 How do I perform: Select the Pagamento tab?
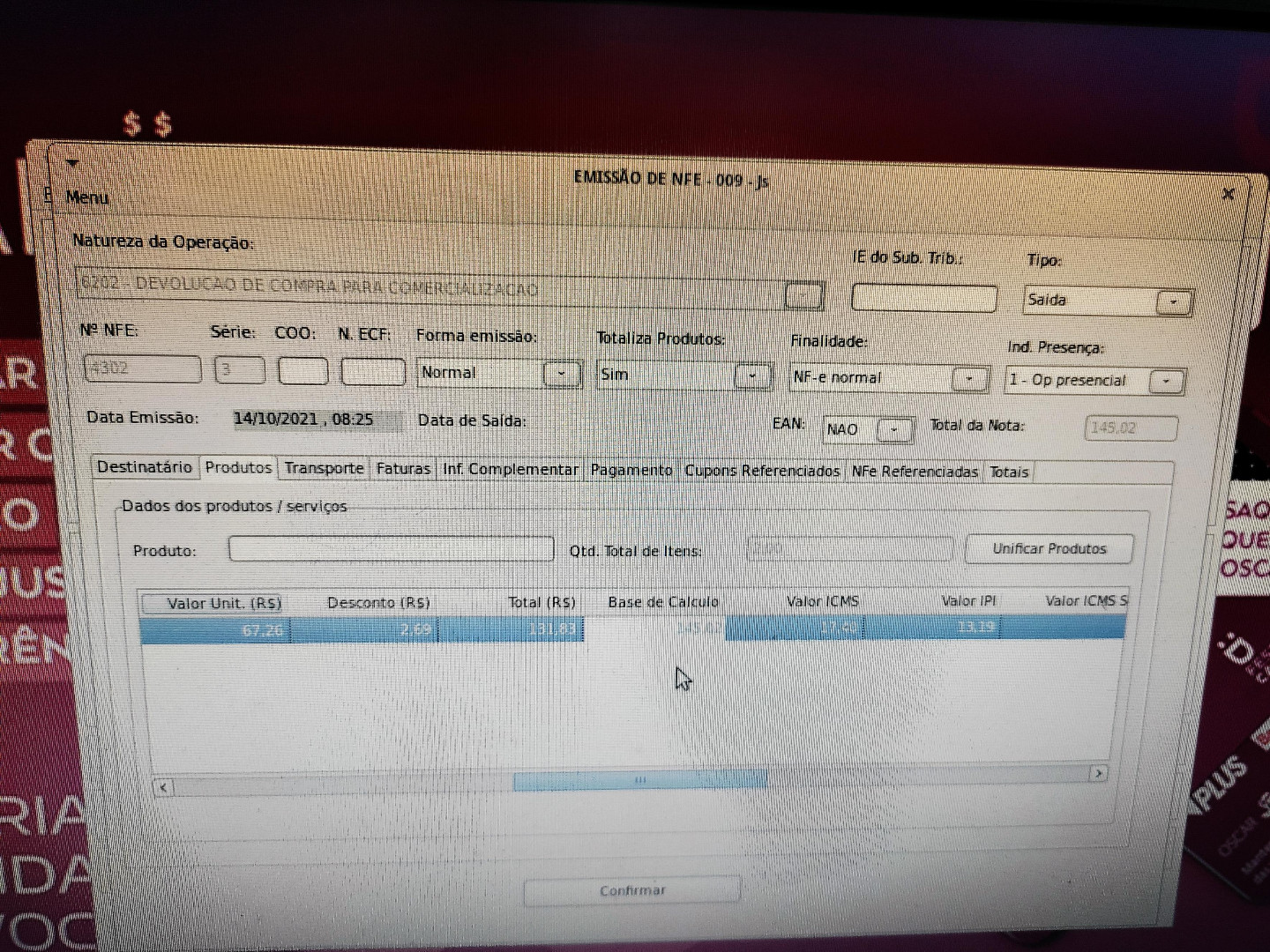pos(631,471)
